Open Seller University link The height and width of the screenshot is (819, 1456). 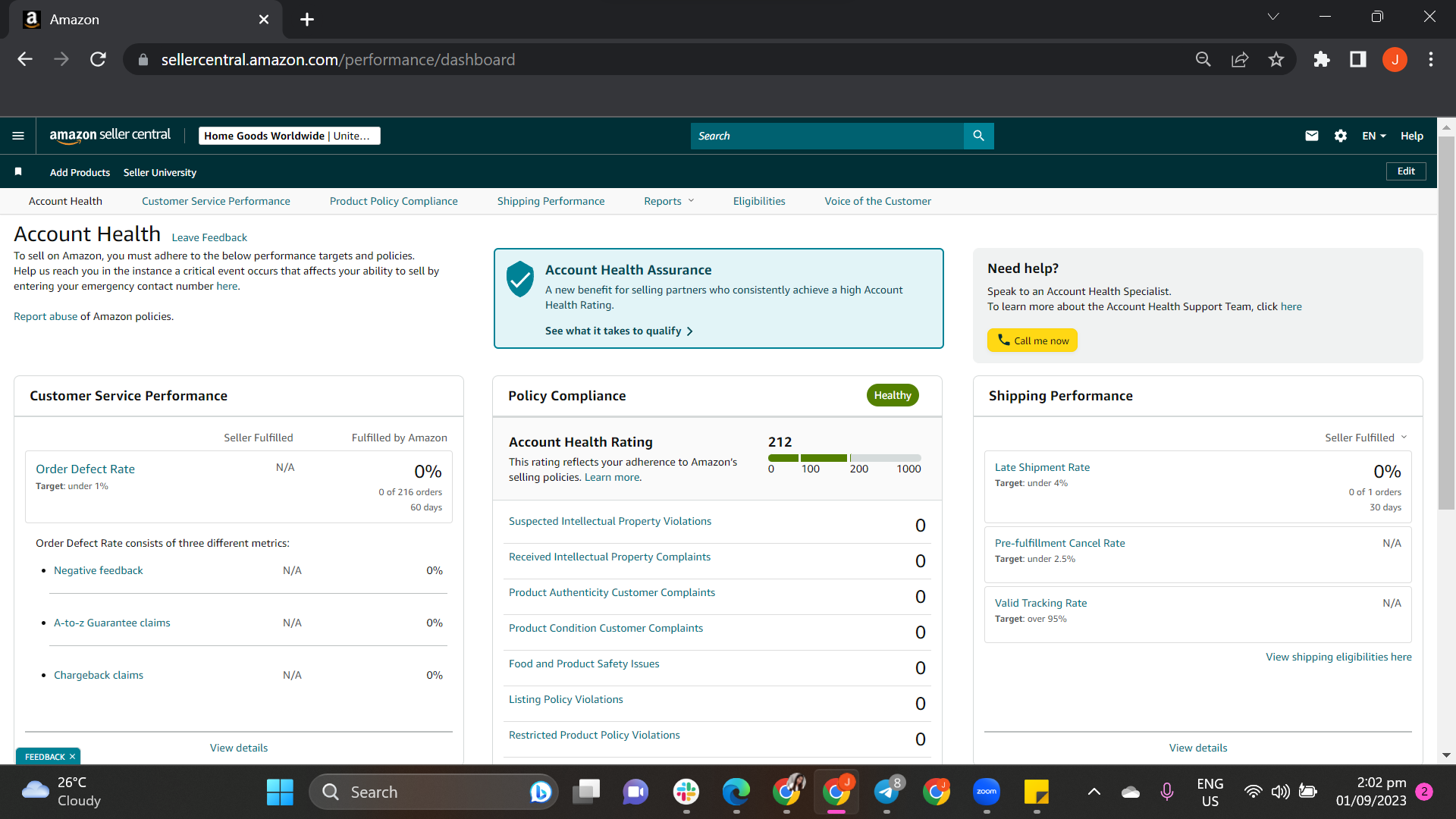(x=160, y=172)
